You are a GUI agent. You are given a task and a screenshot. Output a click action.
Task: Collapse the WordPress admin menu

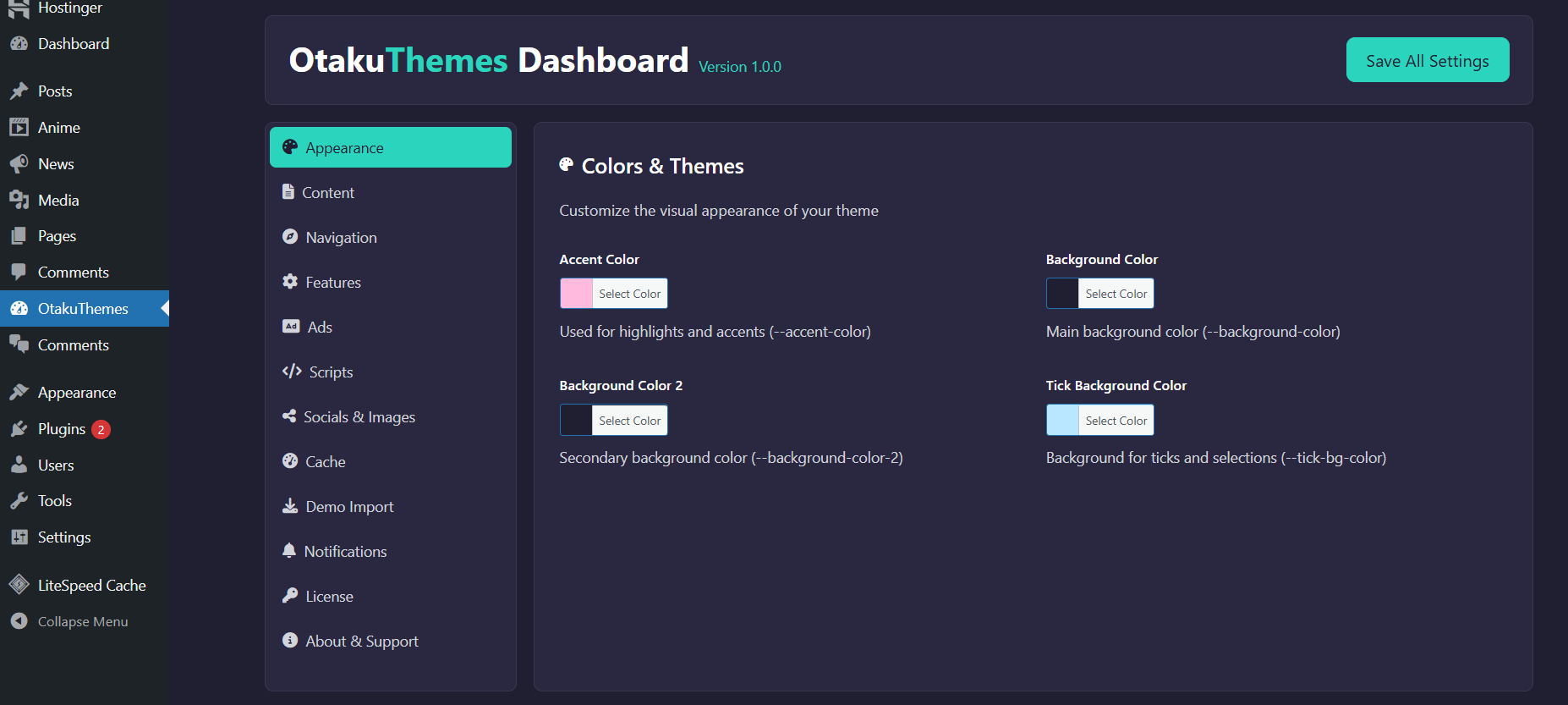[x=85, y=621]
